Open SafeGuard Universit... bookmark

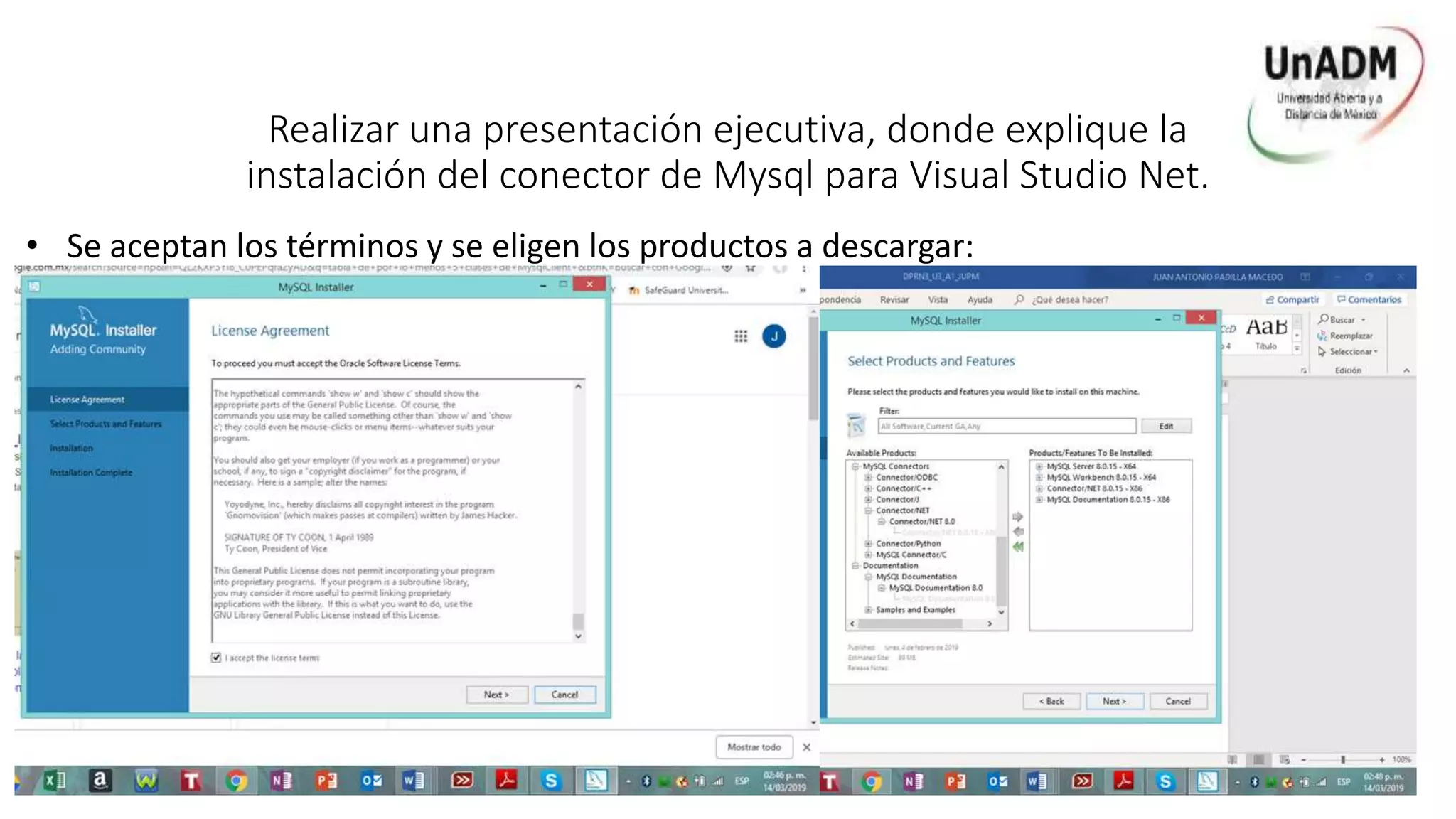pyautogui.click(x=678, y=290)
